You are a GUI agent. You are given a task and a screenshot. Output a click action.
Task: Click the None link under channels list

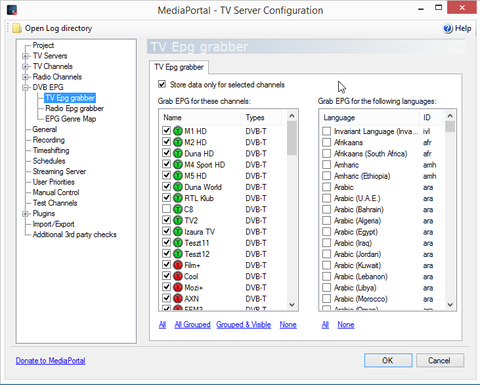click(288, 325)
